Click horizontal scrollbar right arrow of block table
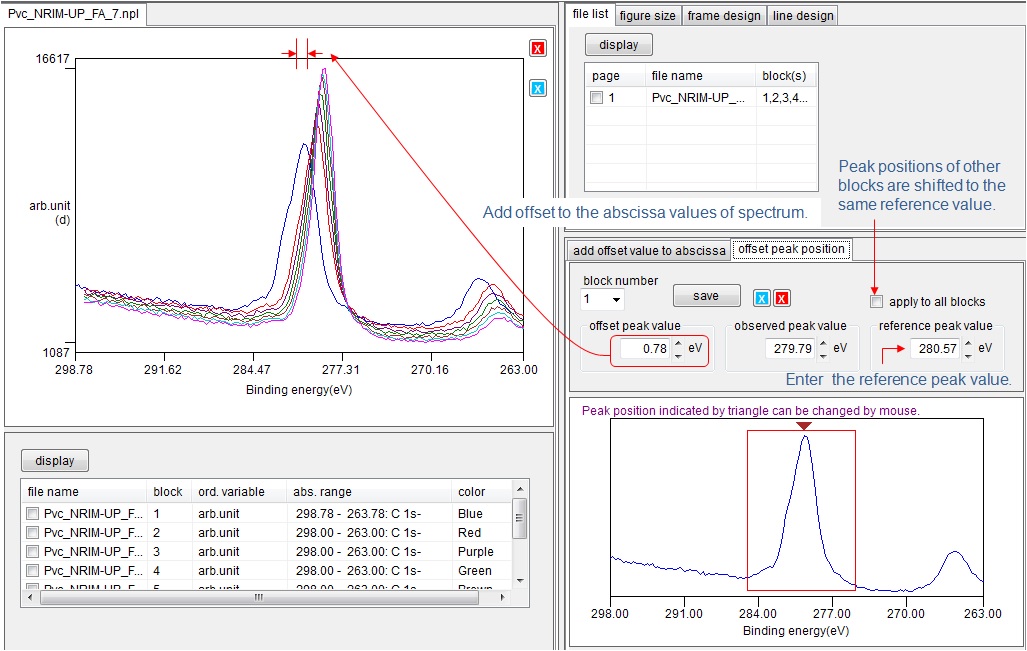1027x651 pixels. point(502,597)
